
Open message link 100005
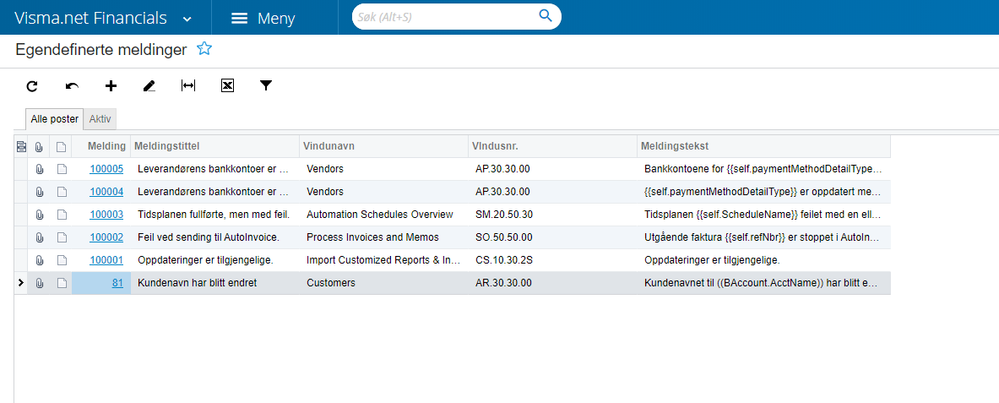(x=106, y=169)
